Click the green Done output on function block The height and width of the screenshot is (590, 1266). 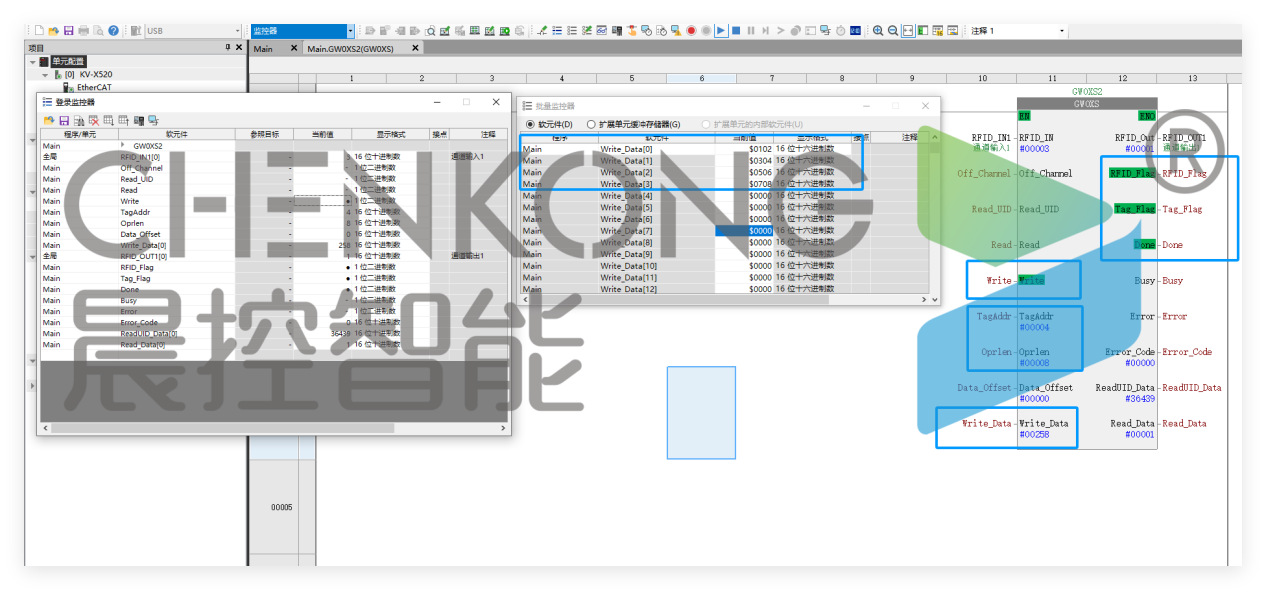click(x=1144, y=245)
